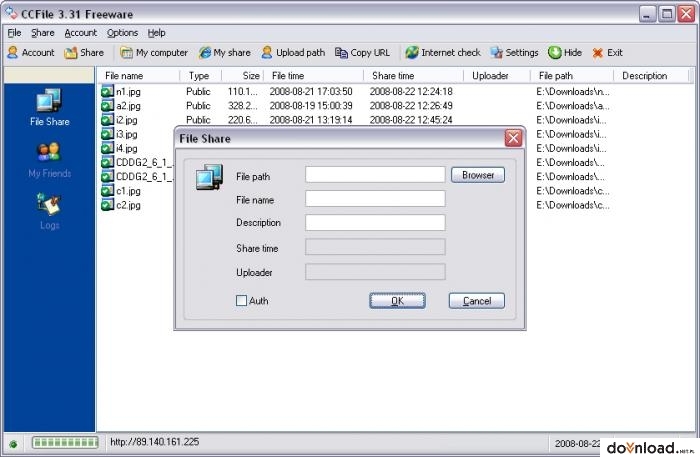Click the Exit toolbar button
700x457 pixels.
tap(607, 53)
